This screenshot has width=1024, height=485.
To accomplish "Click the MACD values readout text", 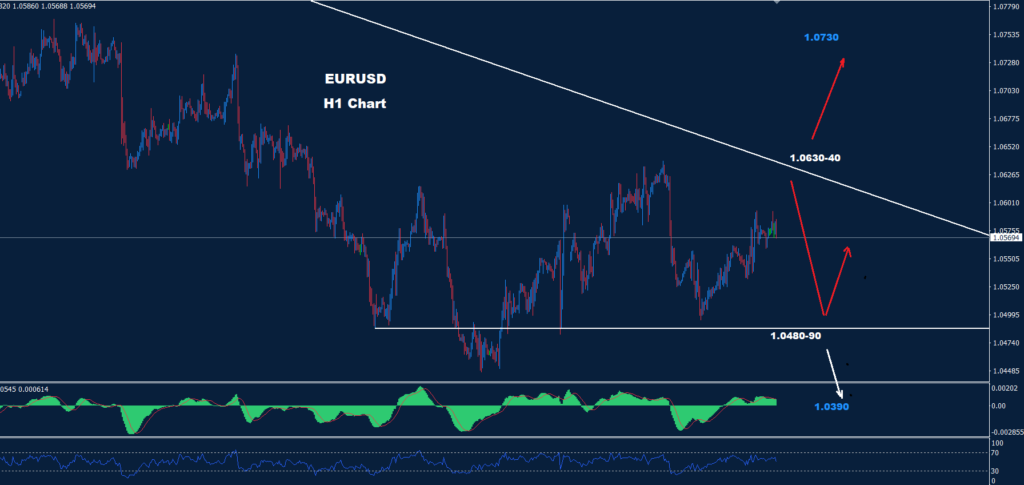I will pyautogui.click(x=24, y=389).
